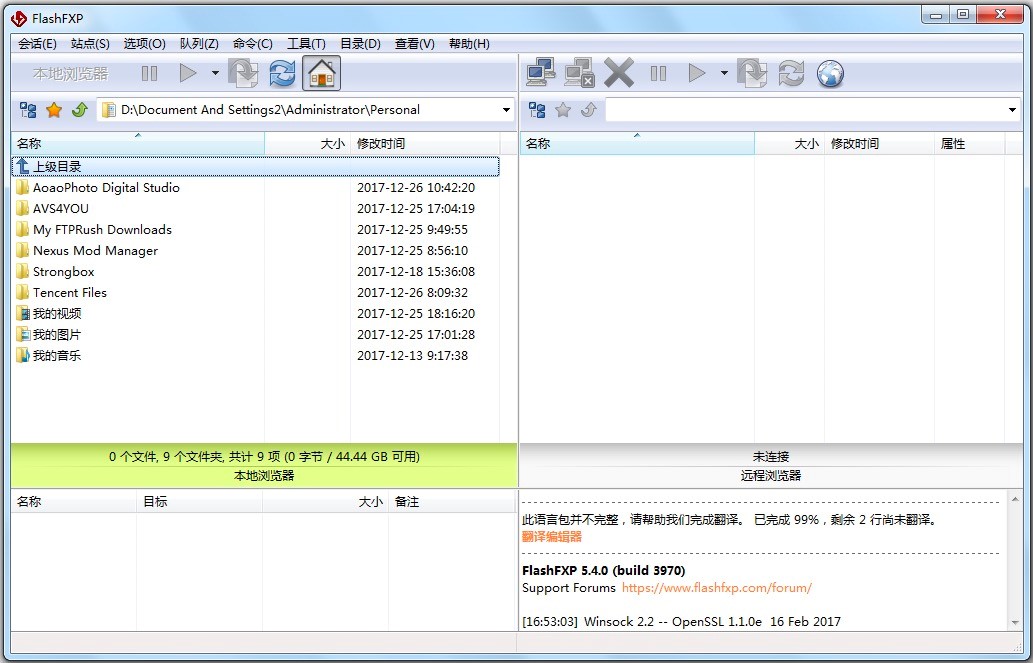Sort local list by 大小 column
Screen dimensions: 1033x663
308,144
